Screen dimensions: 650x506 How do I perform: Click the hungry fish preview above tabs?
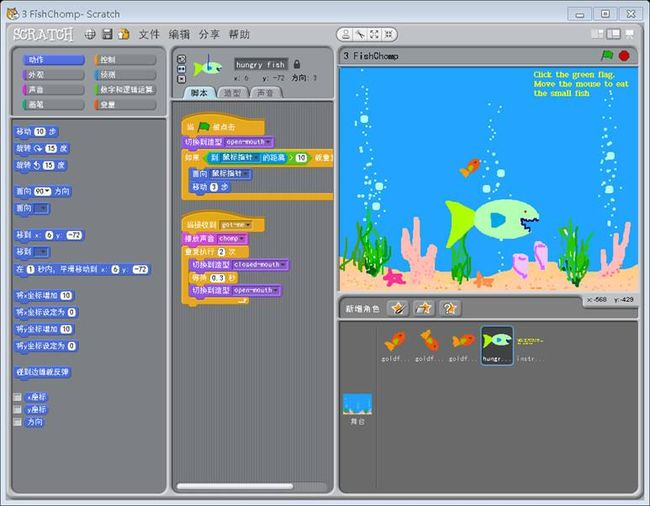[x=208, y=67]
